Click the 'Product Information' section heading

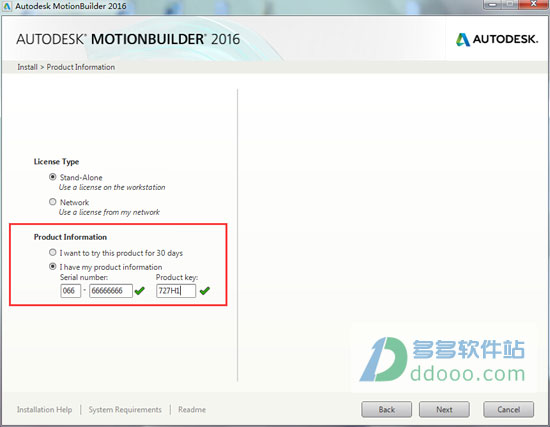(70, 237)
